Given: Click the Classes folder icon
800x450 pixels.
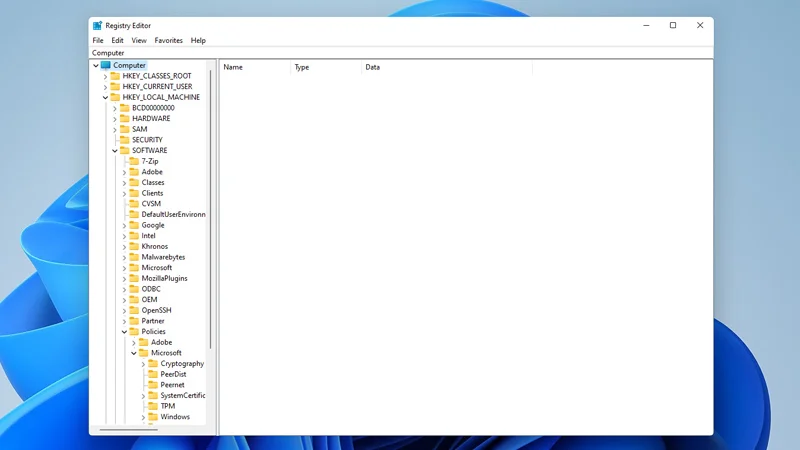Looking at the screenshot, I should tap(134, 183).
